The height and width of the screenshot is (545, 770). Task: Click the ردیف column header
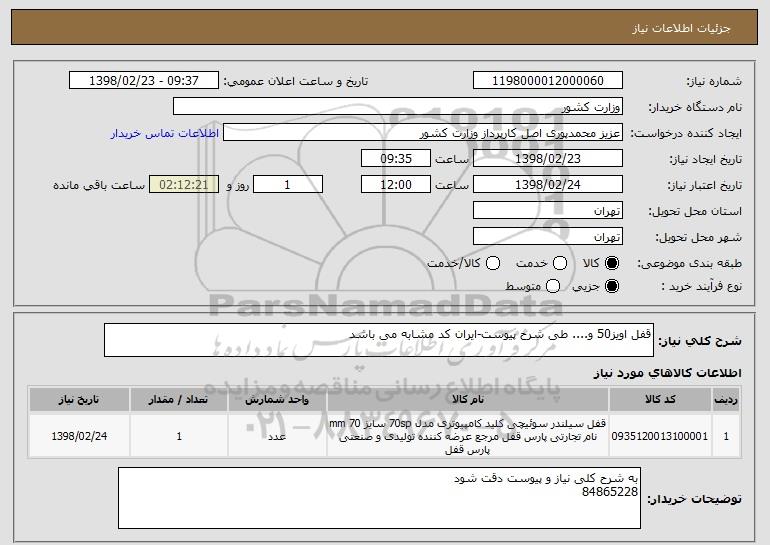pos(726,400)
